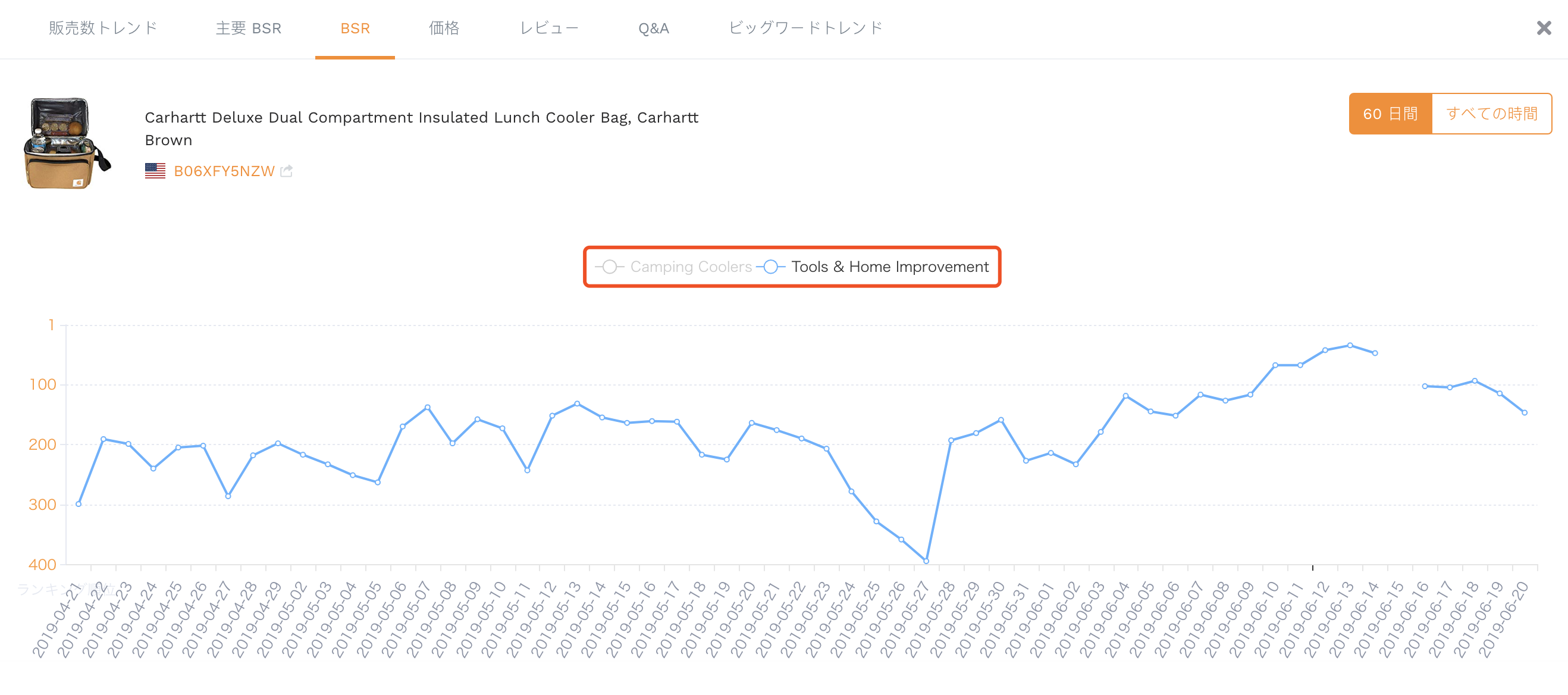1568x695 pixels.
Task: Toggle Tools & Home Improvement legend series
Action: (872, 267)
